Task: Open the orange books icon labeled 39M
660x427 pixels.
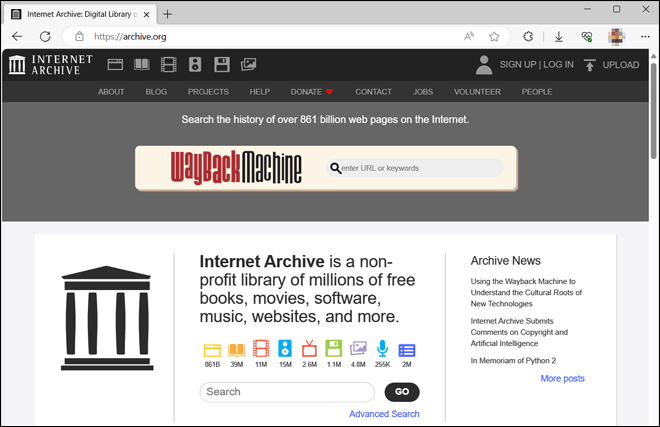Action: pos(237,350)
